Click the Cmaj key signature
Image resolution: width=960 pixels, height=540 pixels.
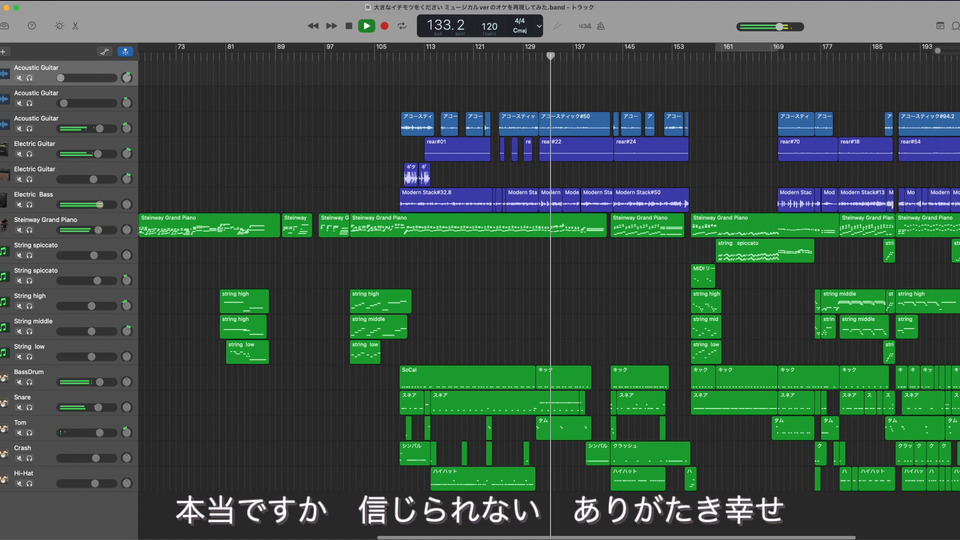click(520, 30)
